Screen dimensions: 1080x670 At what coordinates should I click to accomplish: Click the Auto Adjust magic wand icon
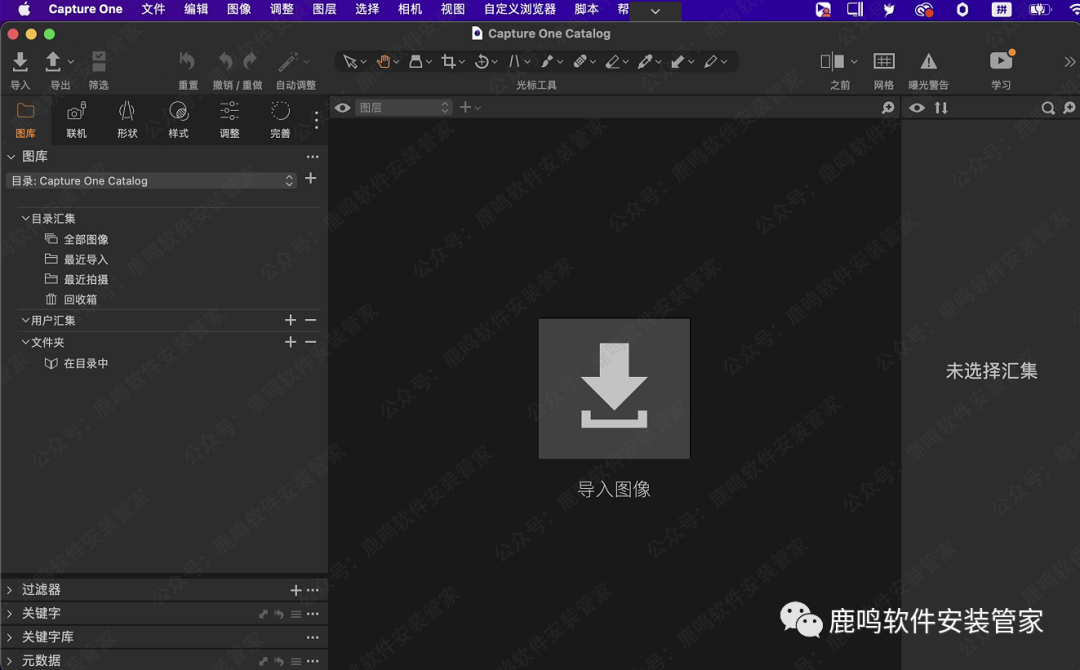point(289,62)
